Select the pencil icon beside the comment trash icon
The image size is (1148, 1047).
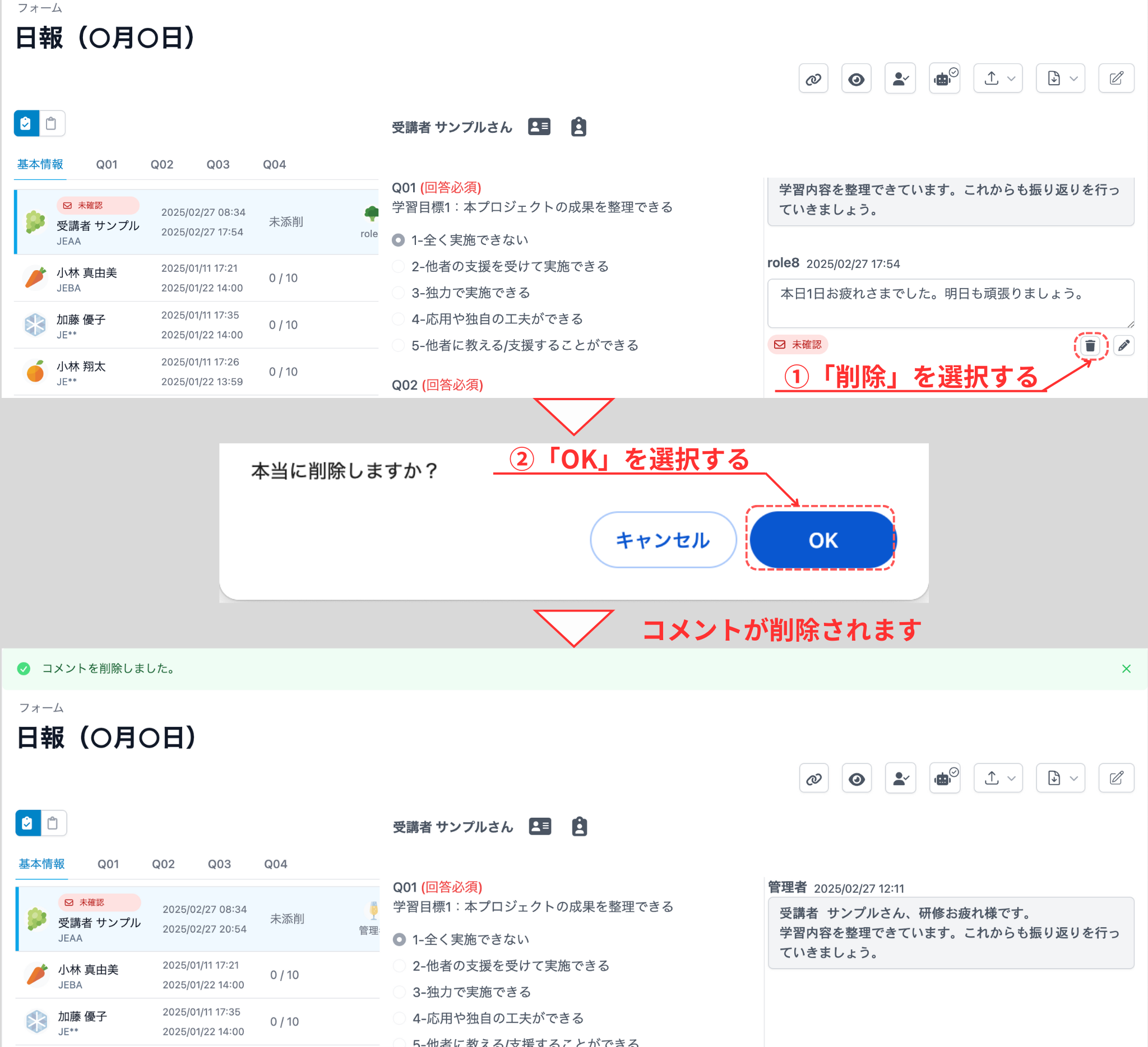click(1123, 346)
